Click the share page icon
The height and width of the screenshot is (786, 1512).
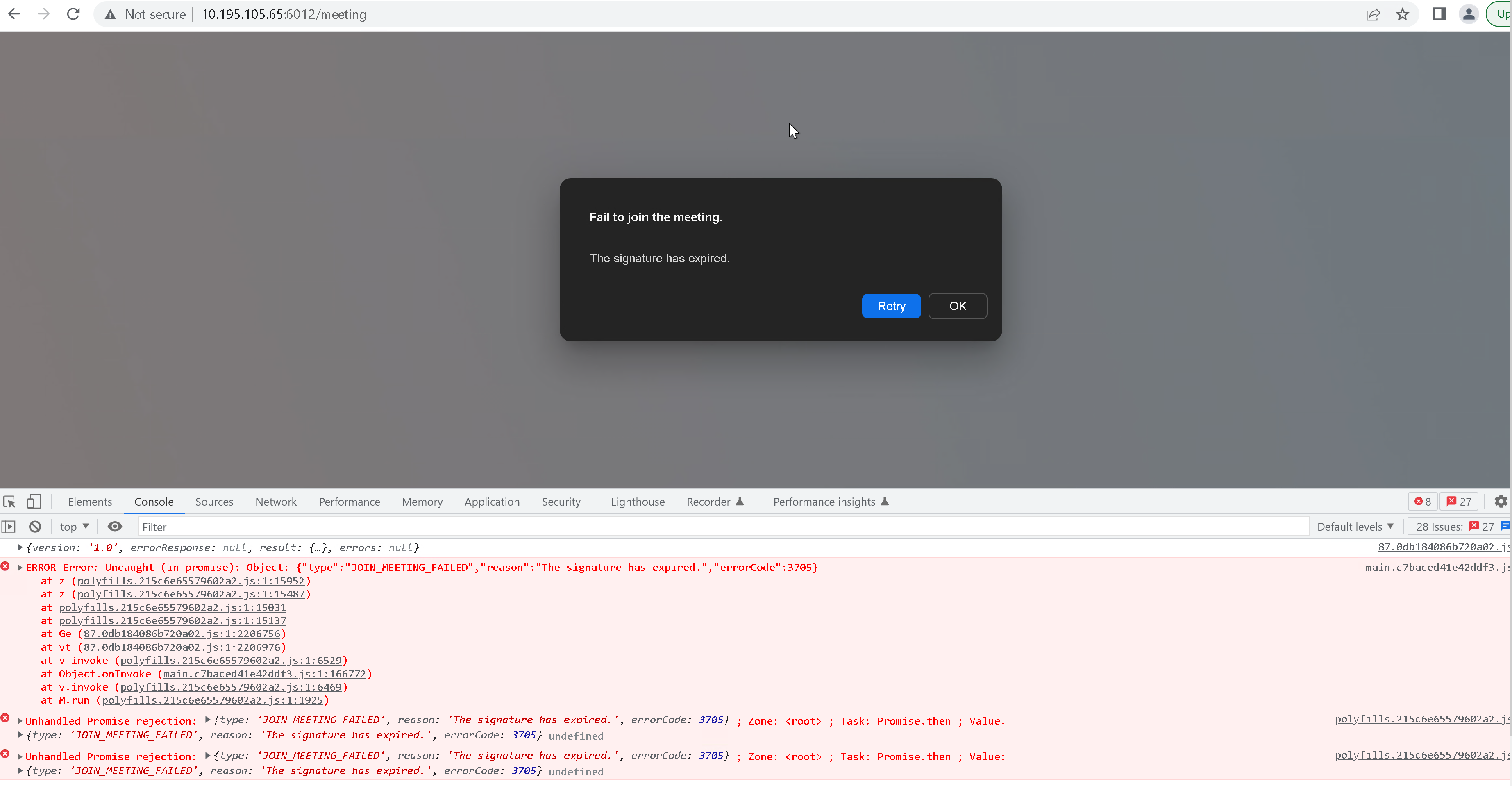(x=1372, y=14)
